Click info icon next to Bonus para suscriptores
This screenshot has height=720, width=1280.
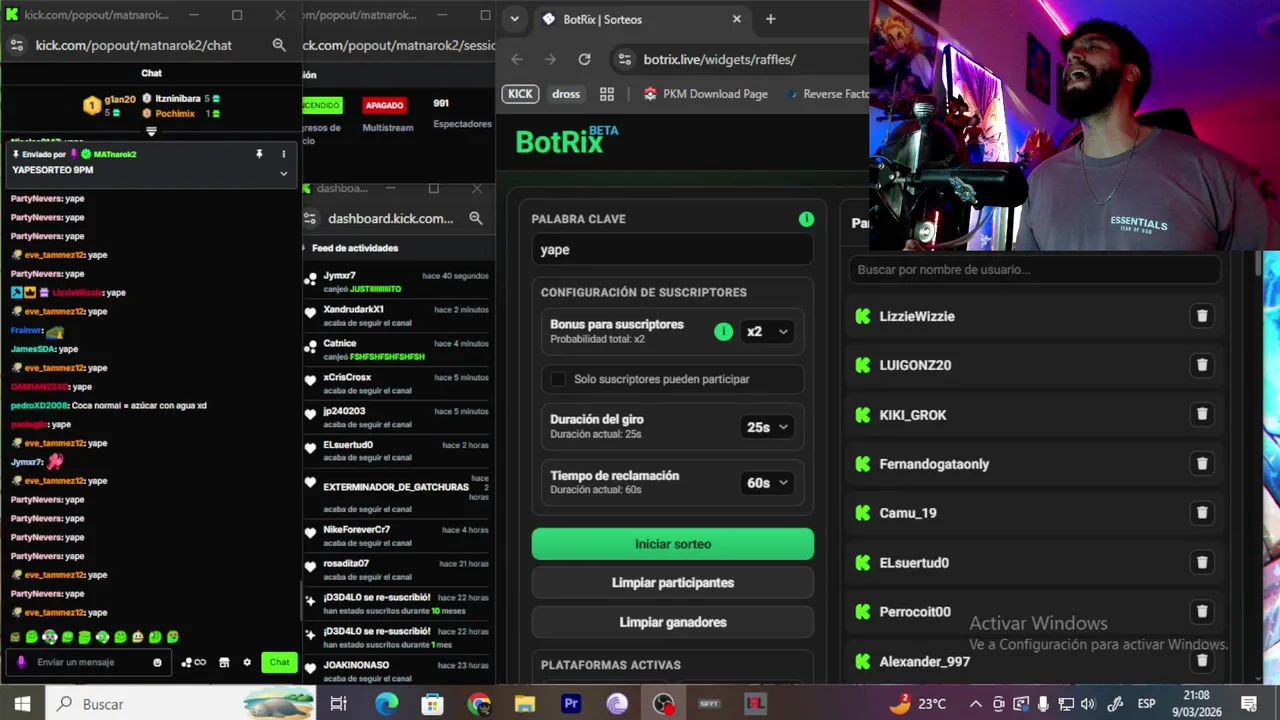(723, 331)
